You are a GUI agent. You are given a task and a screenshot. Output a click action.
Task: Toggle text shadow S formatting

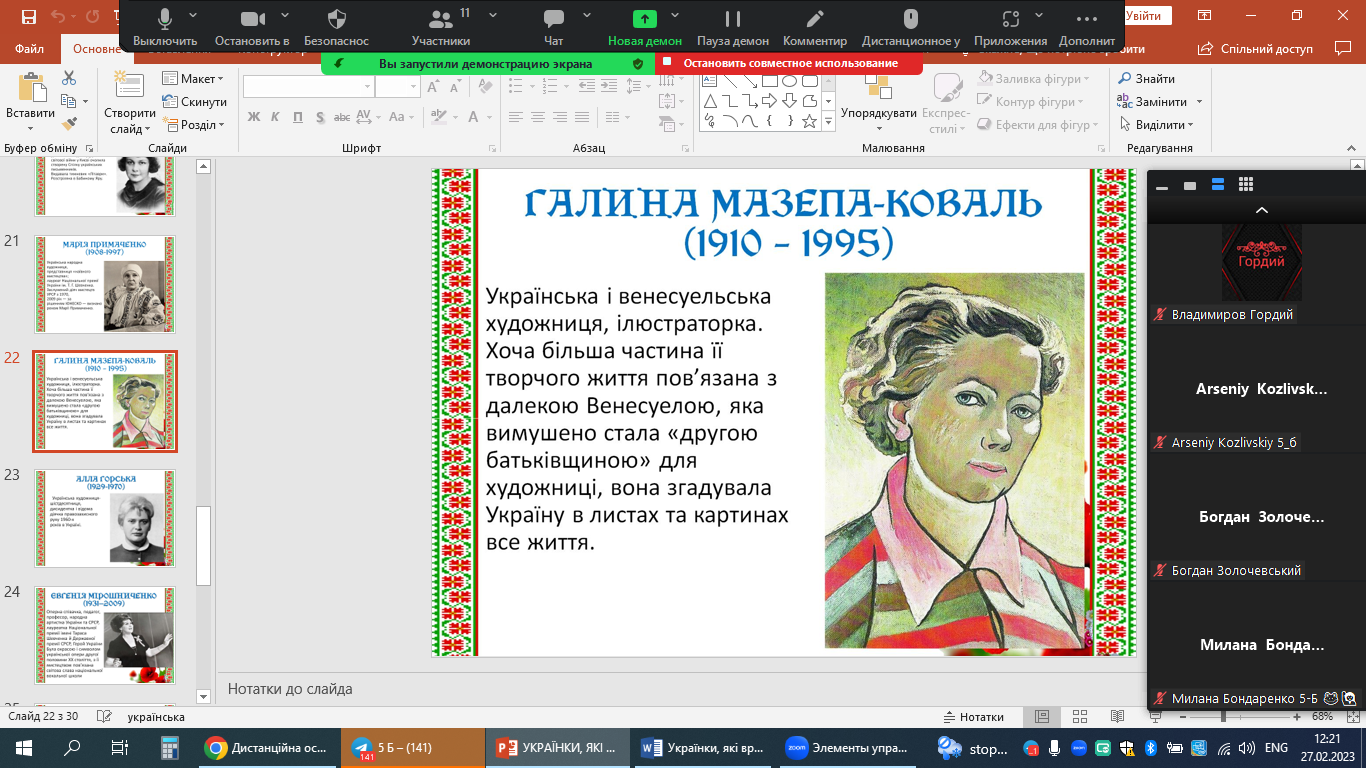[320, 117]
